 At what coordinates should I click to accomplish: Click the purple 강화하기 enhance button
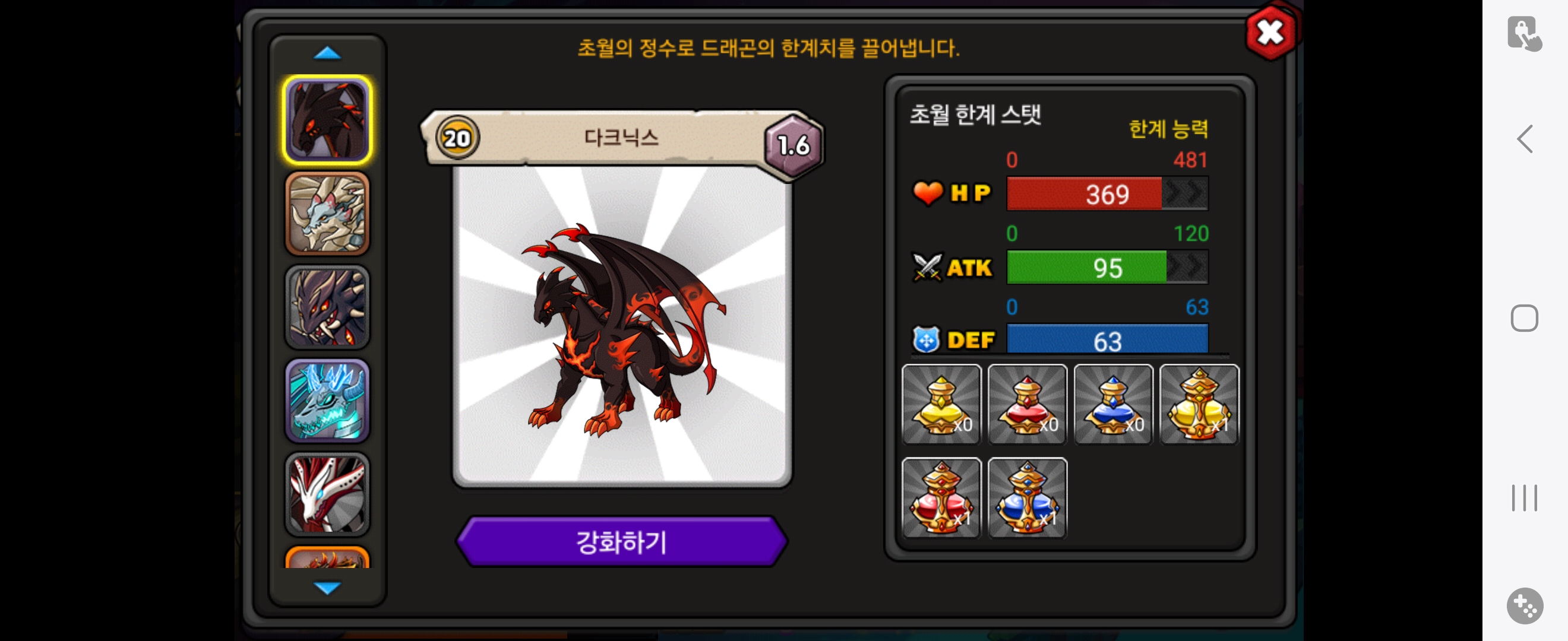point(621,541)
